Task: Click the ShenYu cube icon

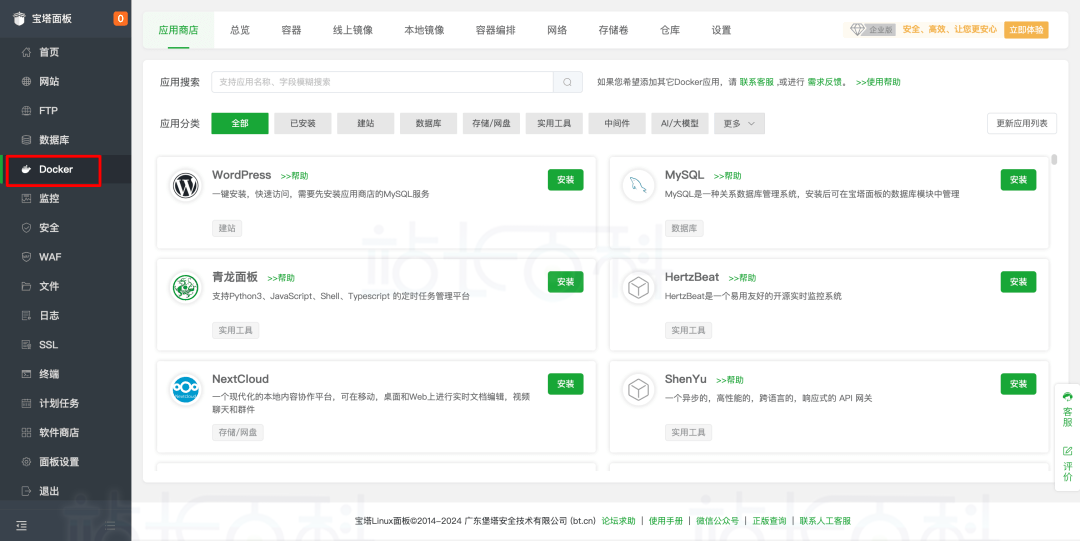Action: click(x=637, y=390)
